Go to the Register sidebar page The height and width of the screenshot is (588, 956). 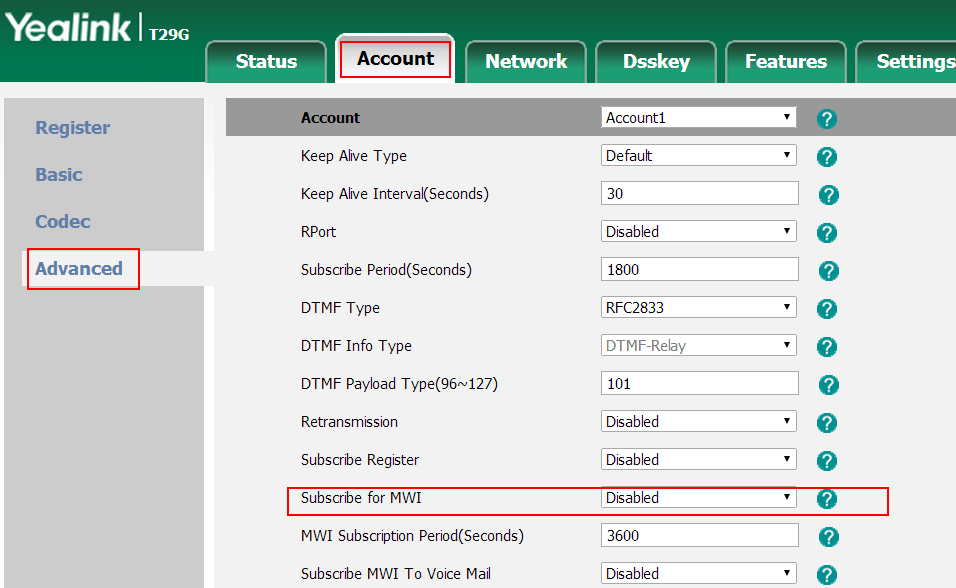73,128
